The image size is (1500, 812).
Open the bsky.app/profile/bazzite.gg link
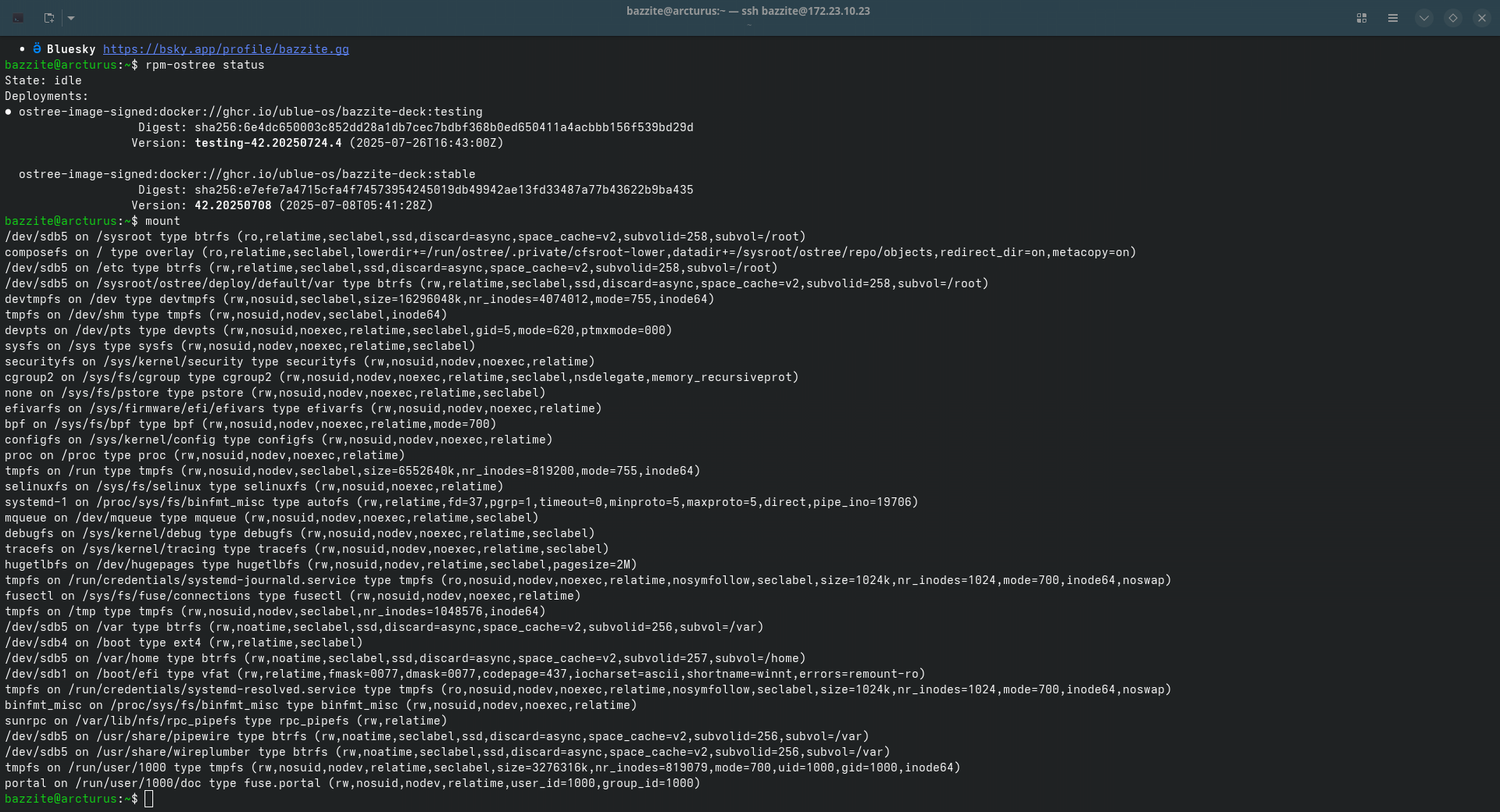pos(226,49)
